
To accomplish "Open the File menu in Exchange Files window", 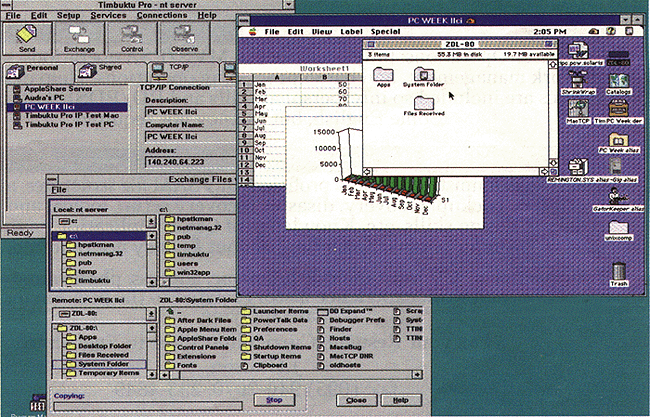I will click(x=59, y=190).
